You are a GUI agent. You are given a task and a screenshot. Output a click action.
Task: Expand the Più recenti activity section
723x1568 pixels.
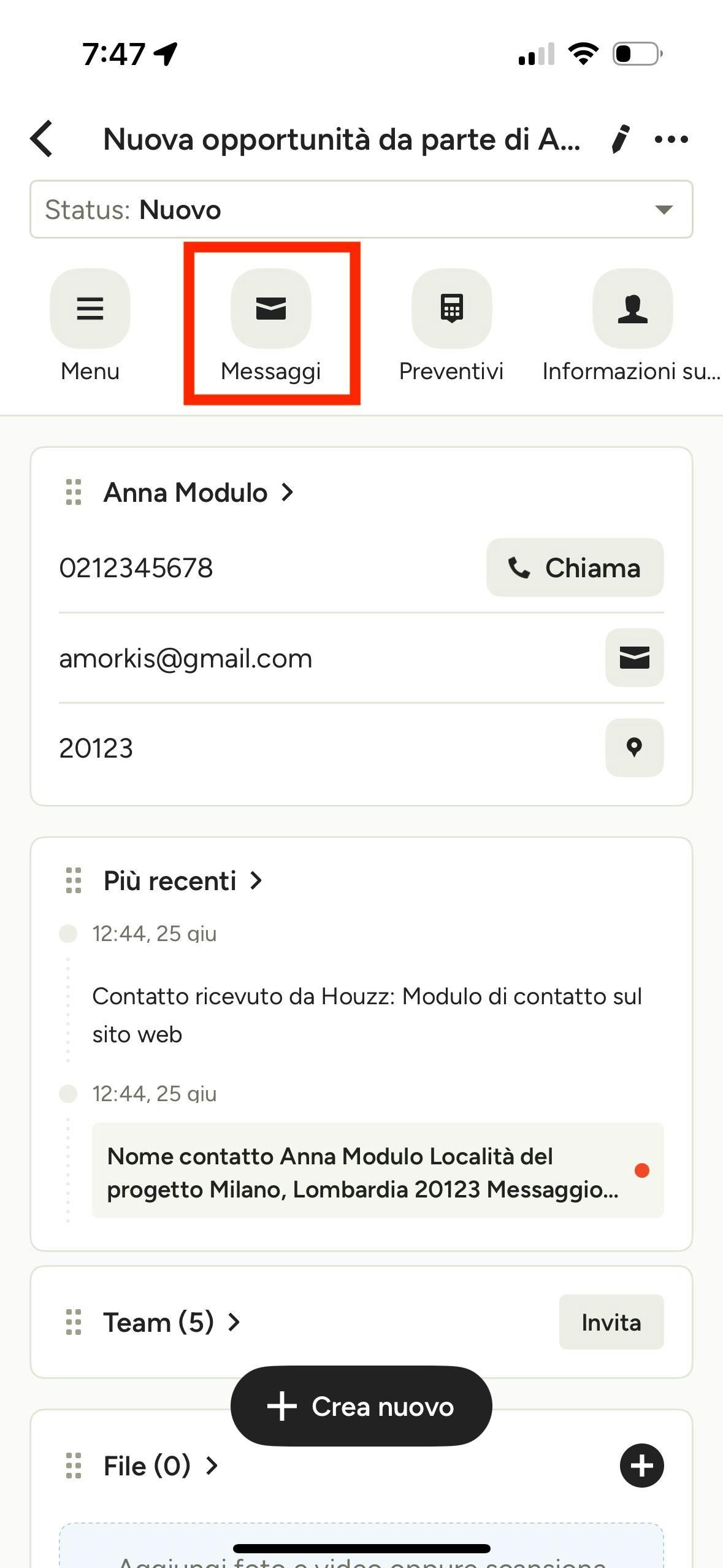tap(183, 881)
